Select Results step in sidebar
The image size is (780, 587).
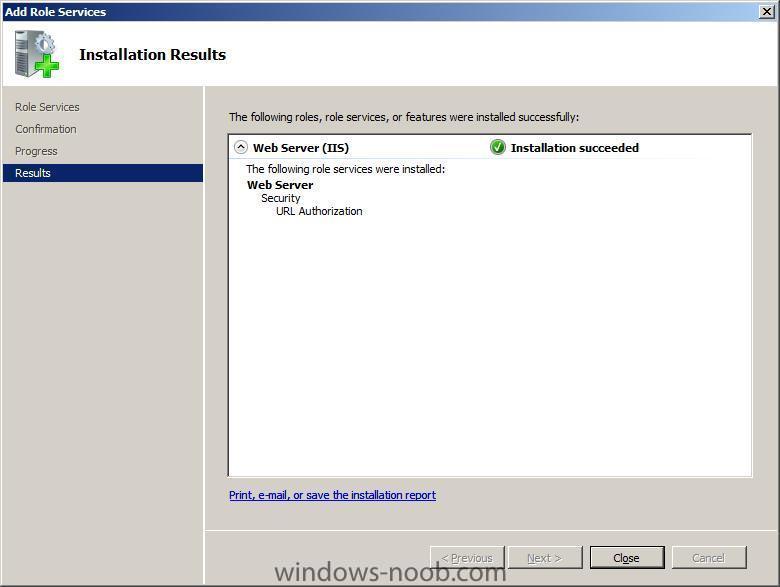[x=102, y=173]
